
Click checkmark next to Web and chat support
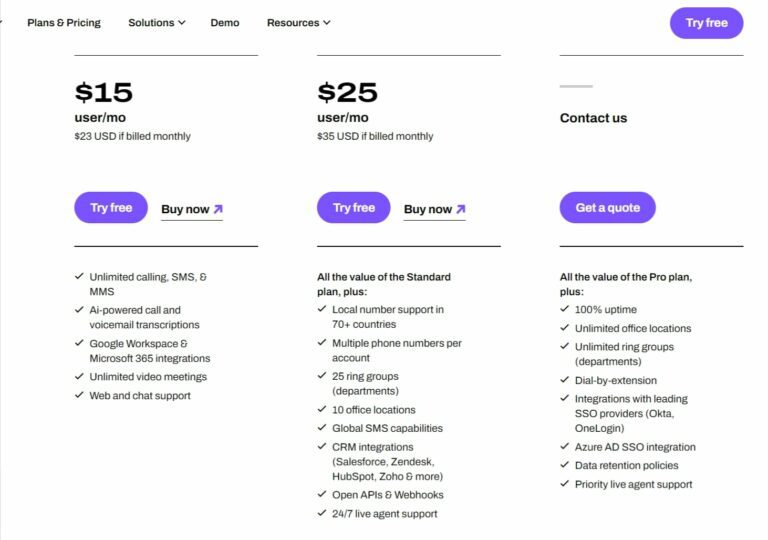pos(79,396)
